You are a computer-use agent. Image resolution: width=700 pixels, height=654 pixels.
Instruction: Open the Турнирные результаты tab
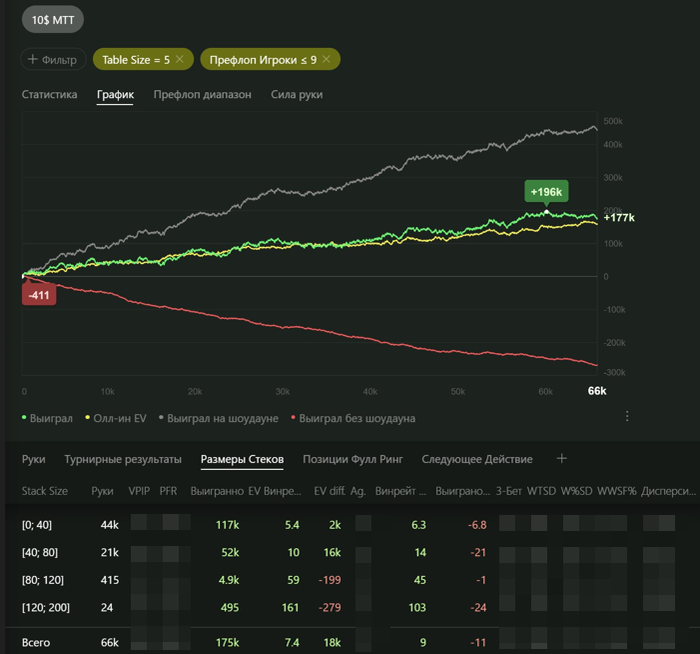(x=123, y=459)
